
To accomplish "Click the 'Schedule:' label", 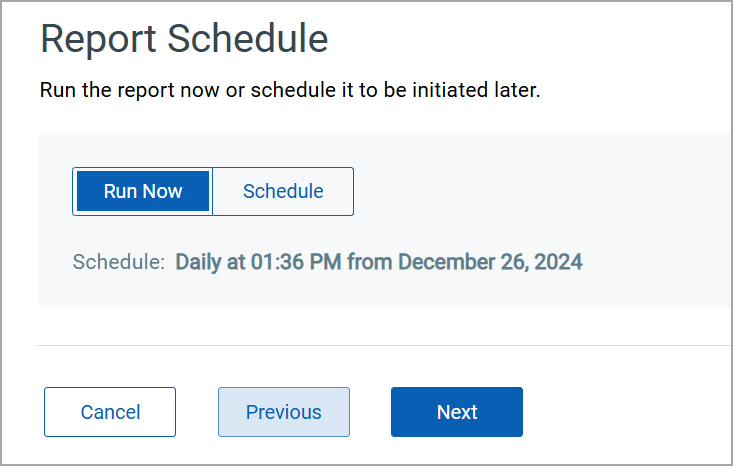I will pos(119,262).
